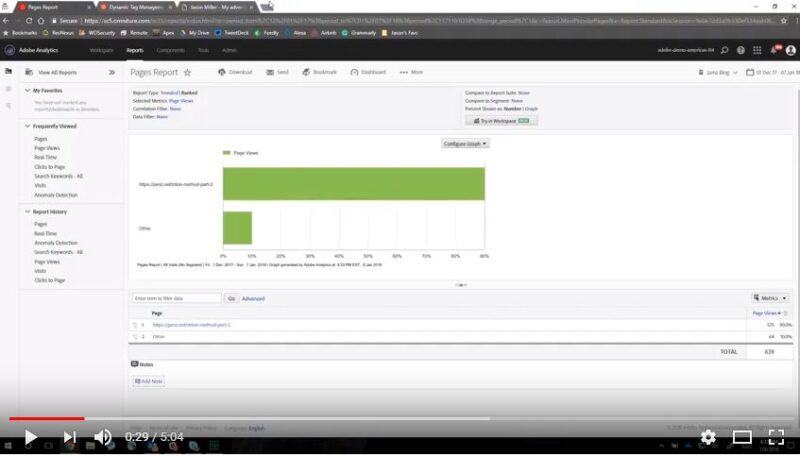Open the Workspace menu

pos(101,50)
